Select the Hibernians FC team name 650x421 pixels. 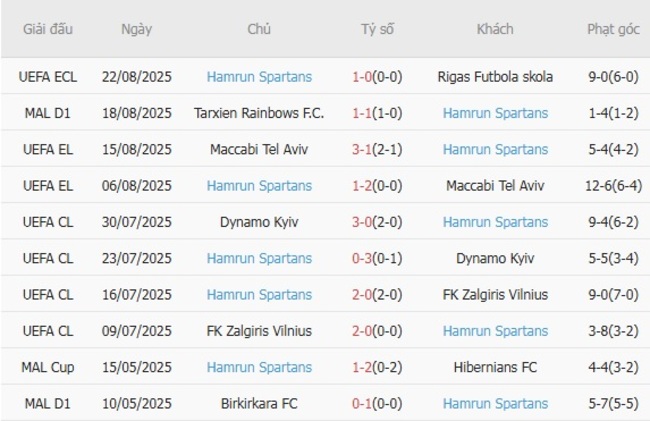tap(495, 367)
